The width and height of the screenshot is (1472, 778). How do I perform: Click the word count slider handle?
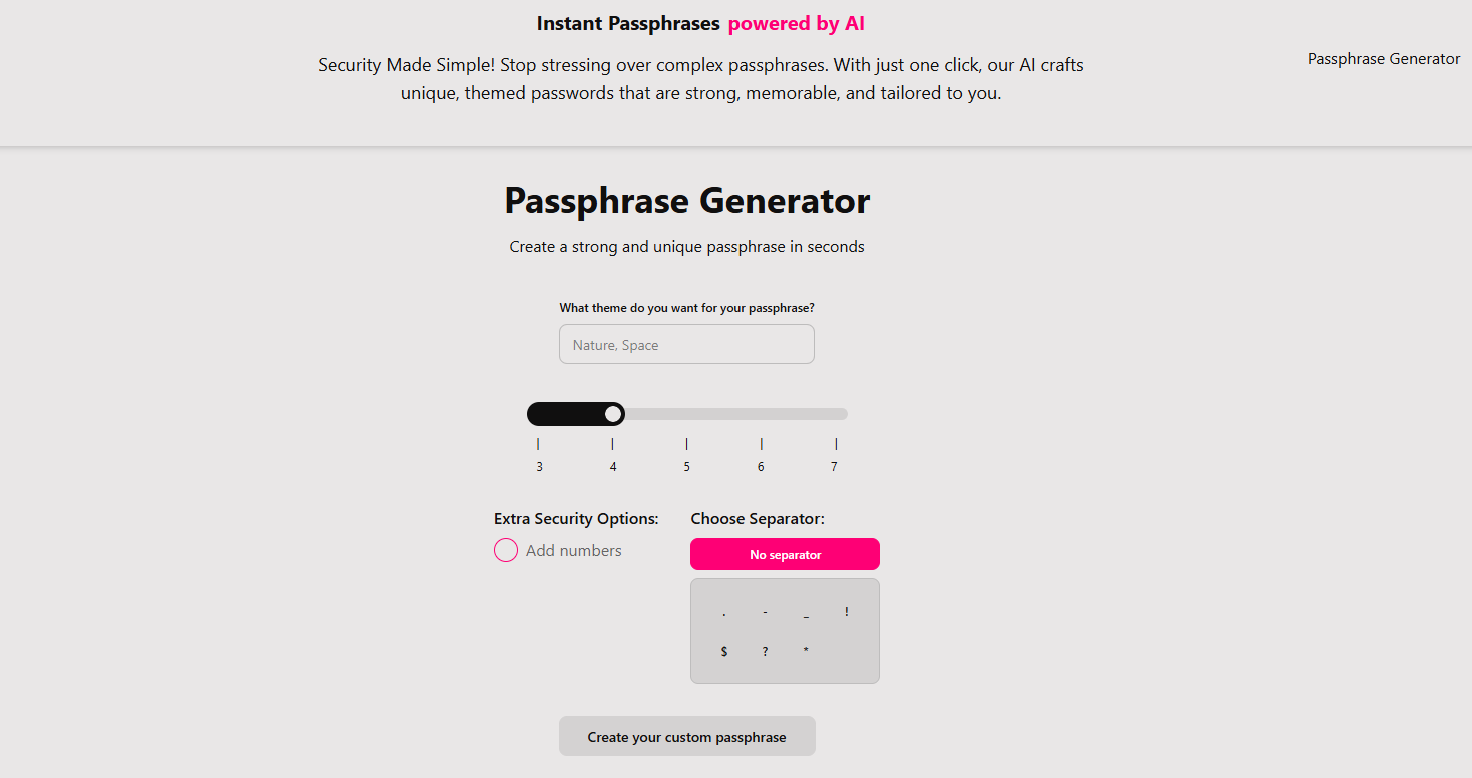(x=613, y=414)
